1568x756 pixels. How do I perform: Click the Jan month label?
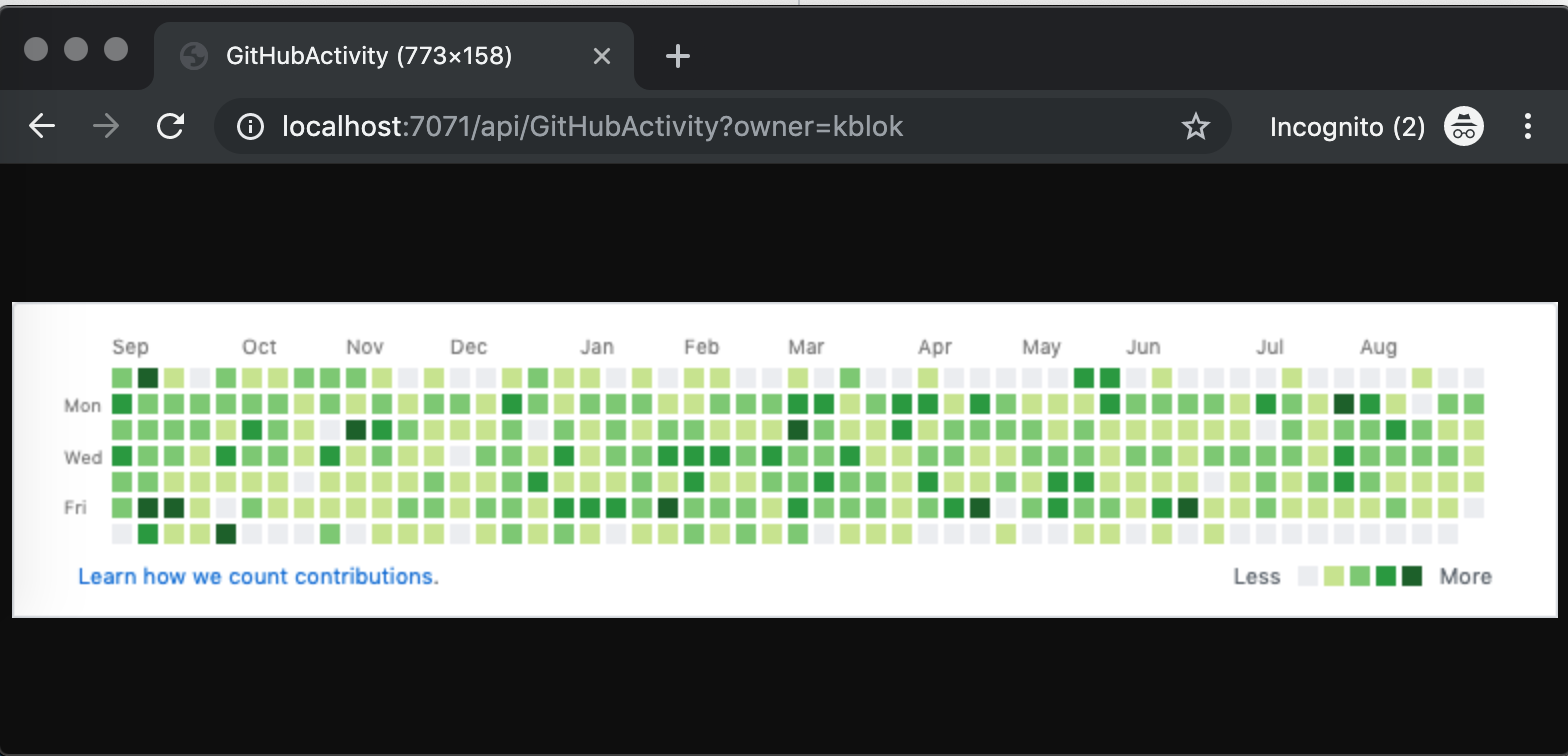(597, 347)
